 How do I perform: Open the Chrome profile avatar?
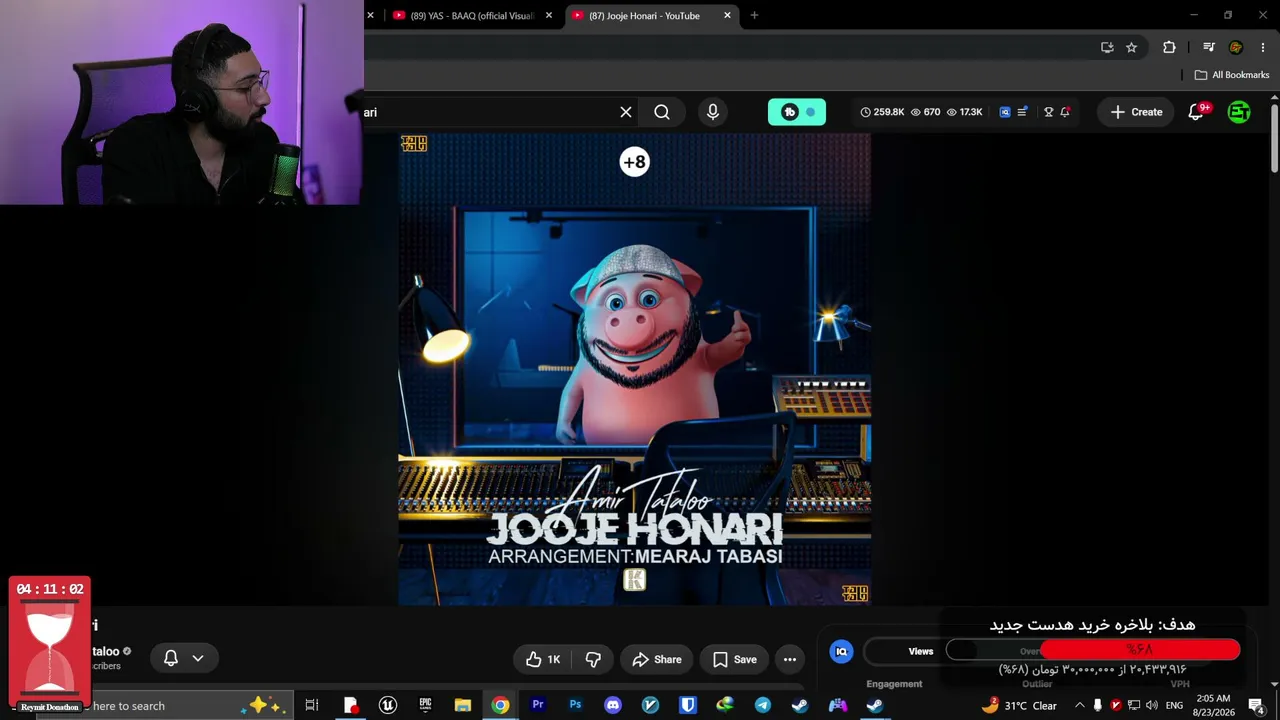[x=1236, y=47]
